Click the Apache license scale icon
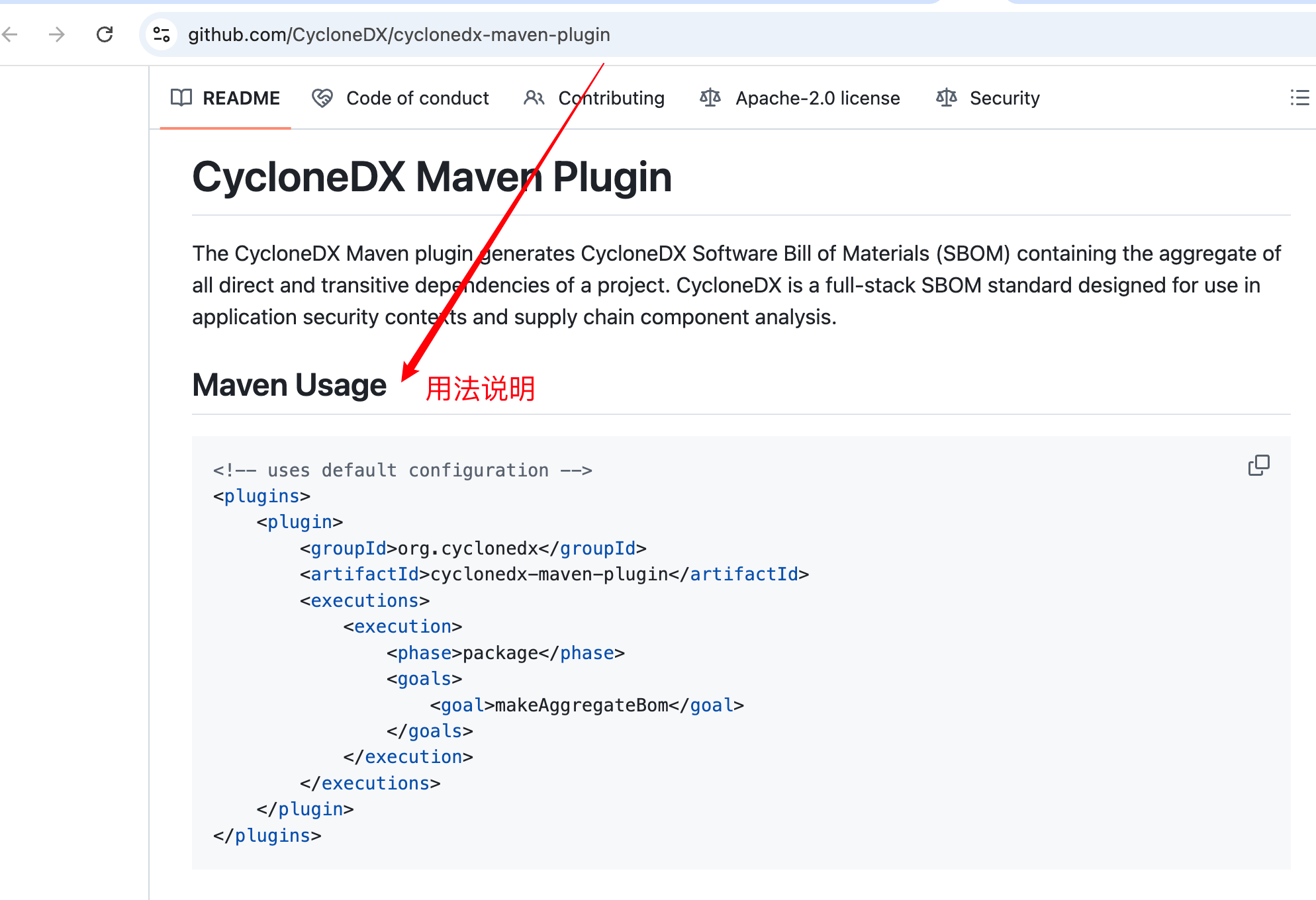The width and height of the screenshot is (1316, 900). (x=710, y=98)
